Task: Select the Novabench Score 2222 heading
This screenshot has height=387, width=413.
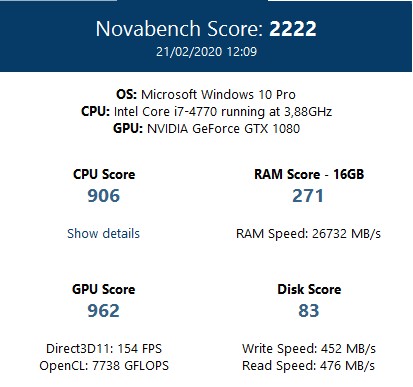Action: 206,29
